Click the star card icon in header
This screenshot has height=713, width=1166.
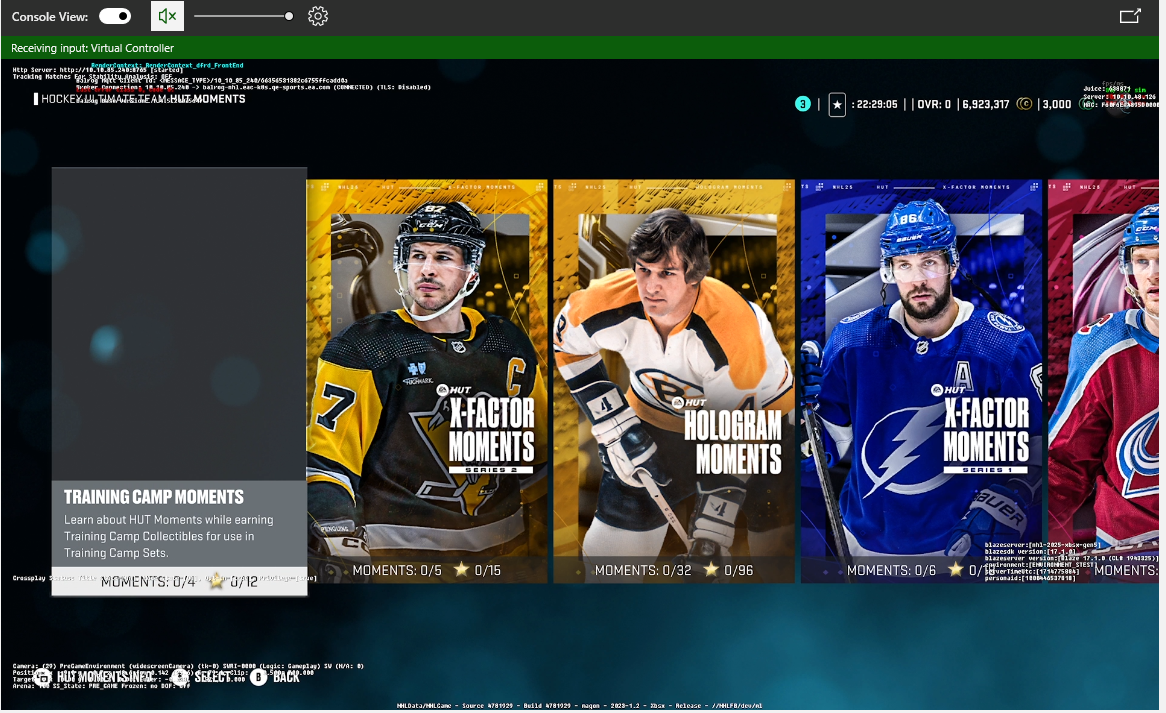pyautogui.click(x=837, y=105)
